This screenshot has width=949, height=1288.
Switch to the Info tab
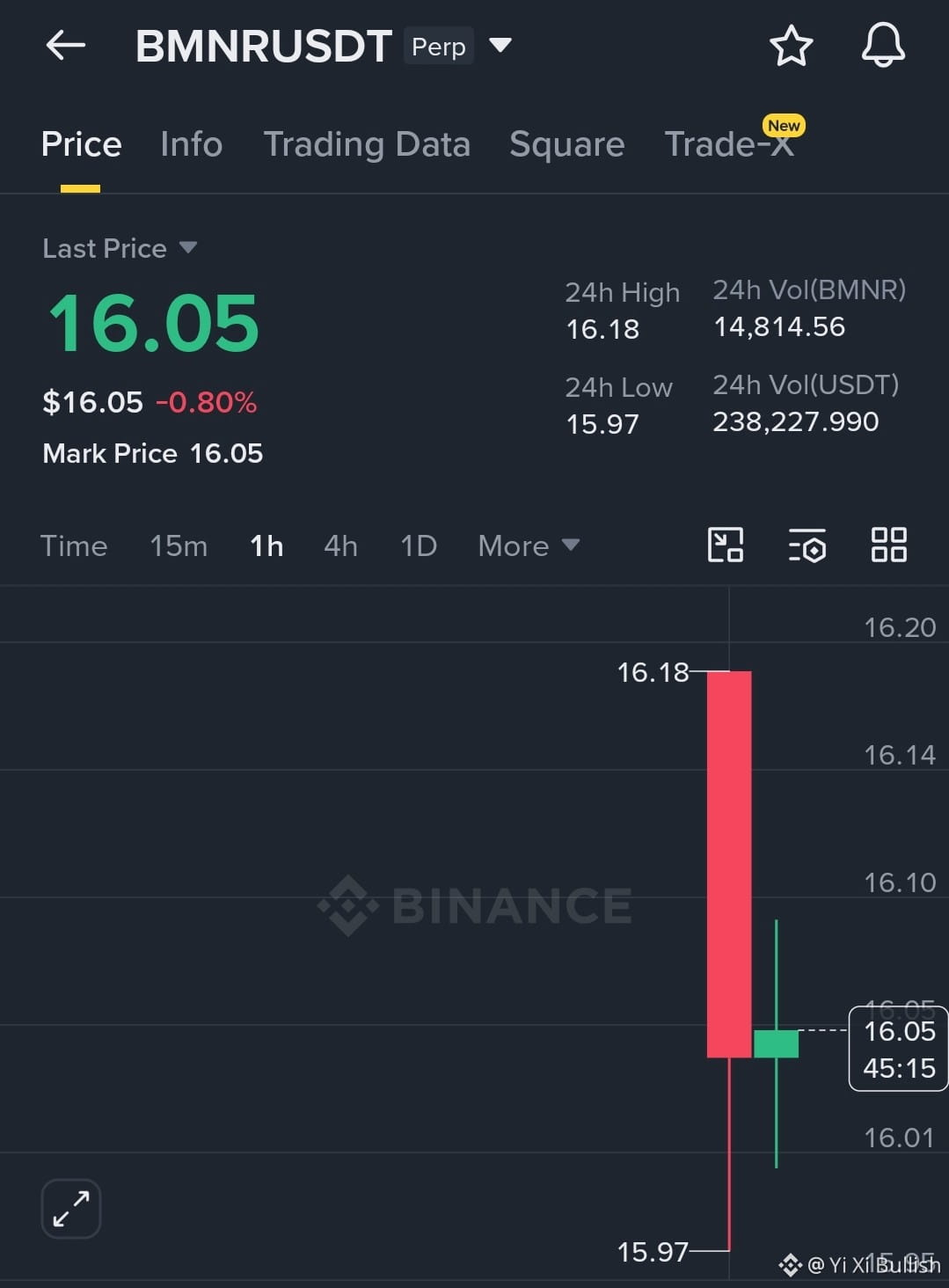(191, 144)
